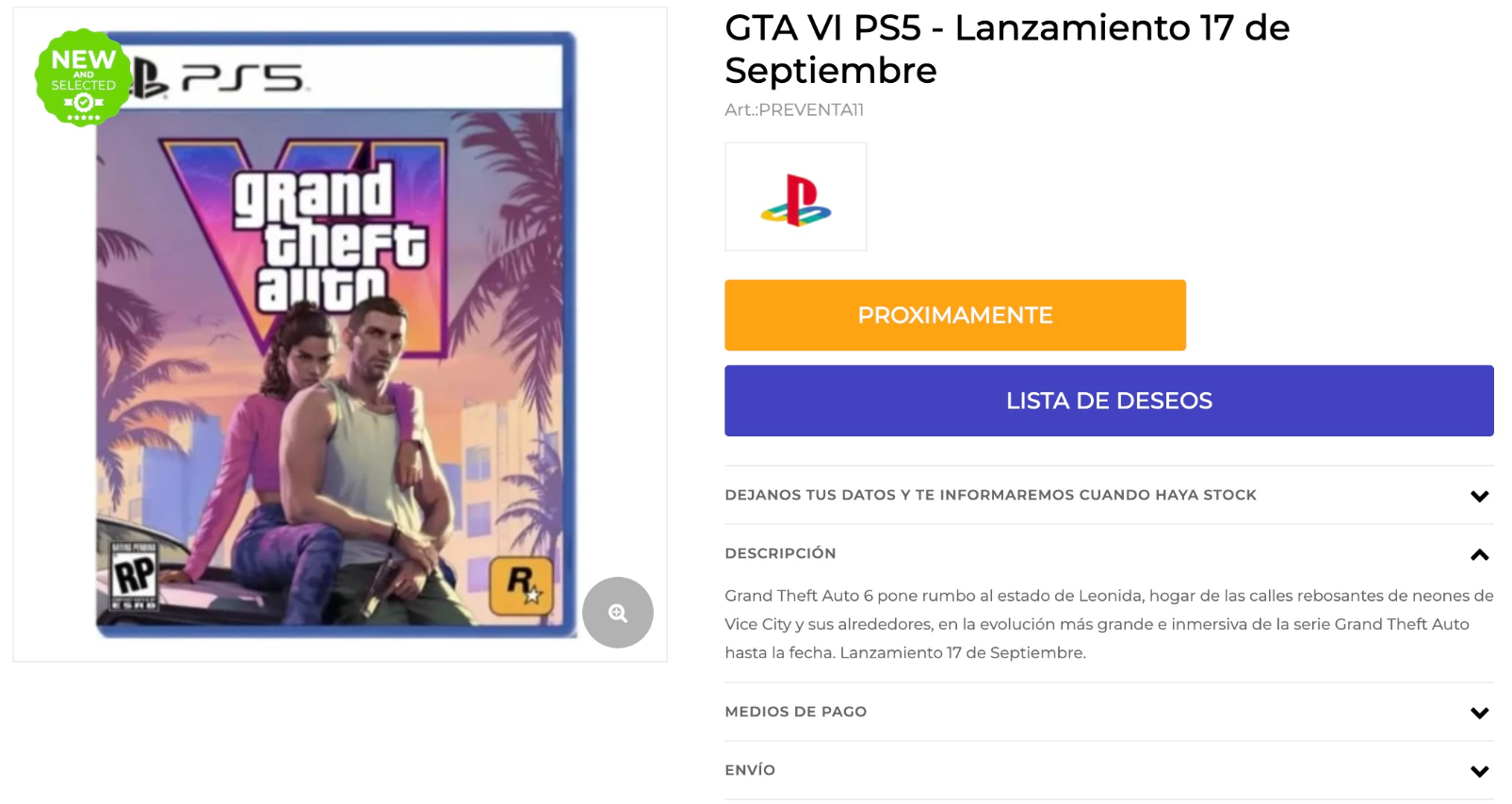1512x804 pixels.
Task: Expand the Dejanos tus datos chevron arrow
Action: 1479,496
